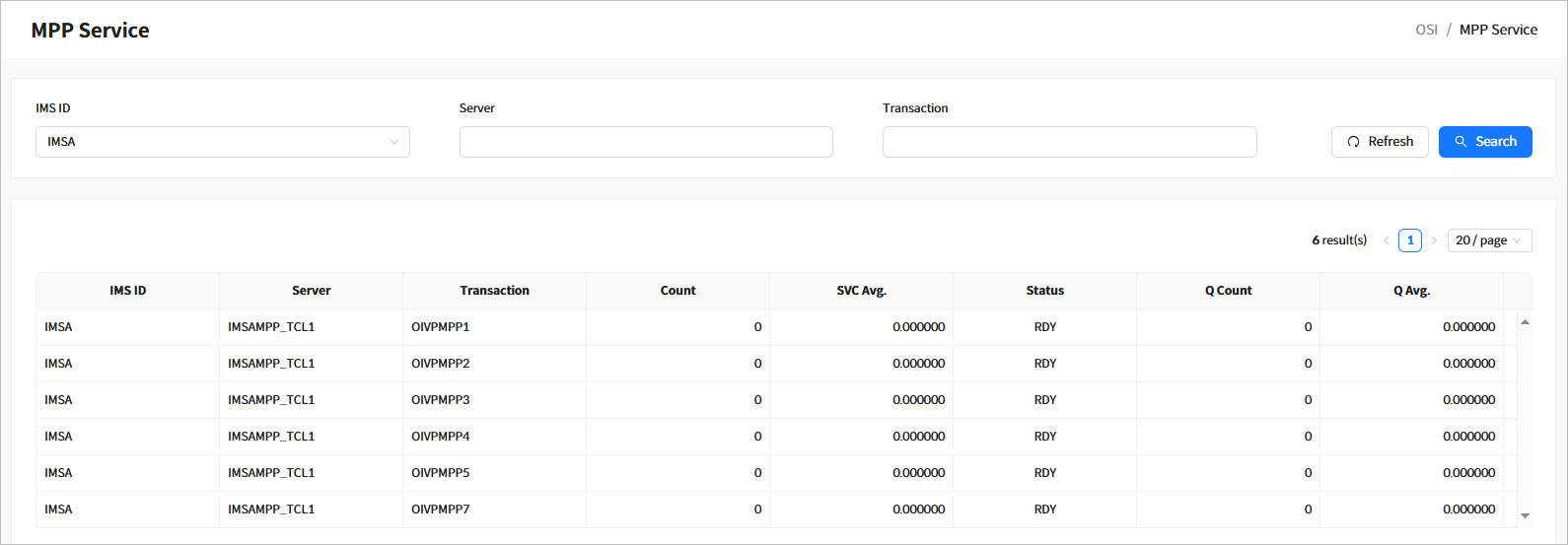The width and height of the screenshot is (1568, 545).
Task: Click the SVC Avg. column header
Action: coord(861,291)
